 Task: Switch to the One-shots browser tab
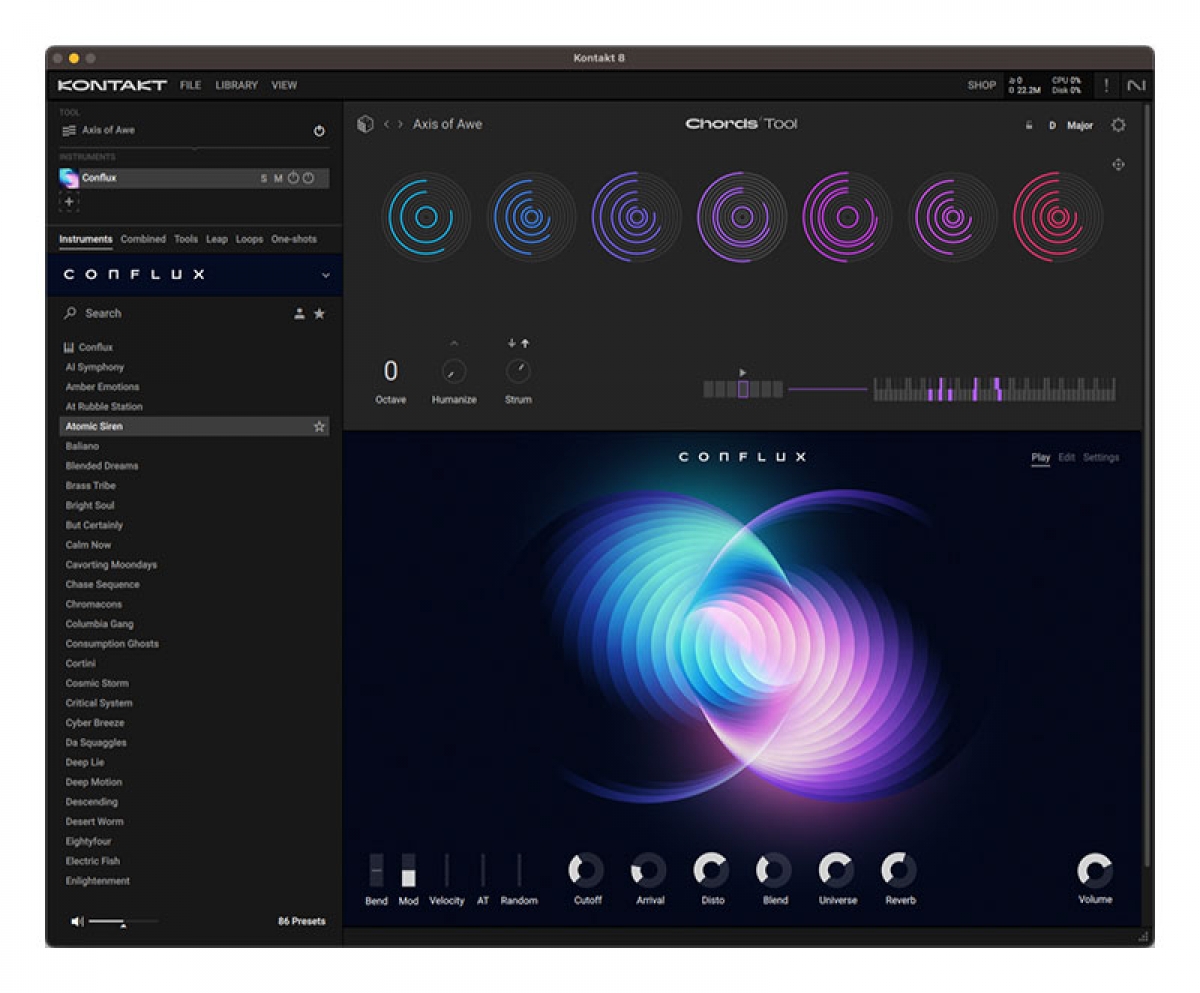click(294, 239)
